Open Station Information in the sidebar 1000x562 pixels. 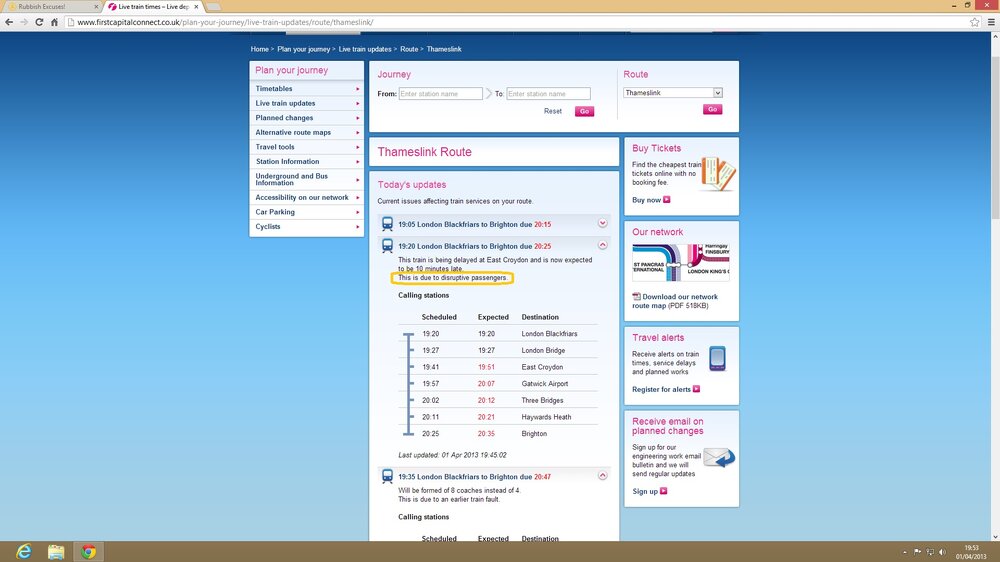click(x=307, y=162)
